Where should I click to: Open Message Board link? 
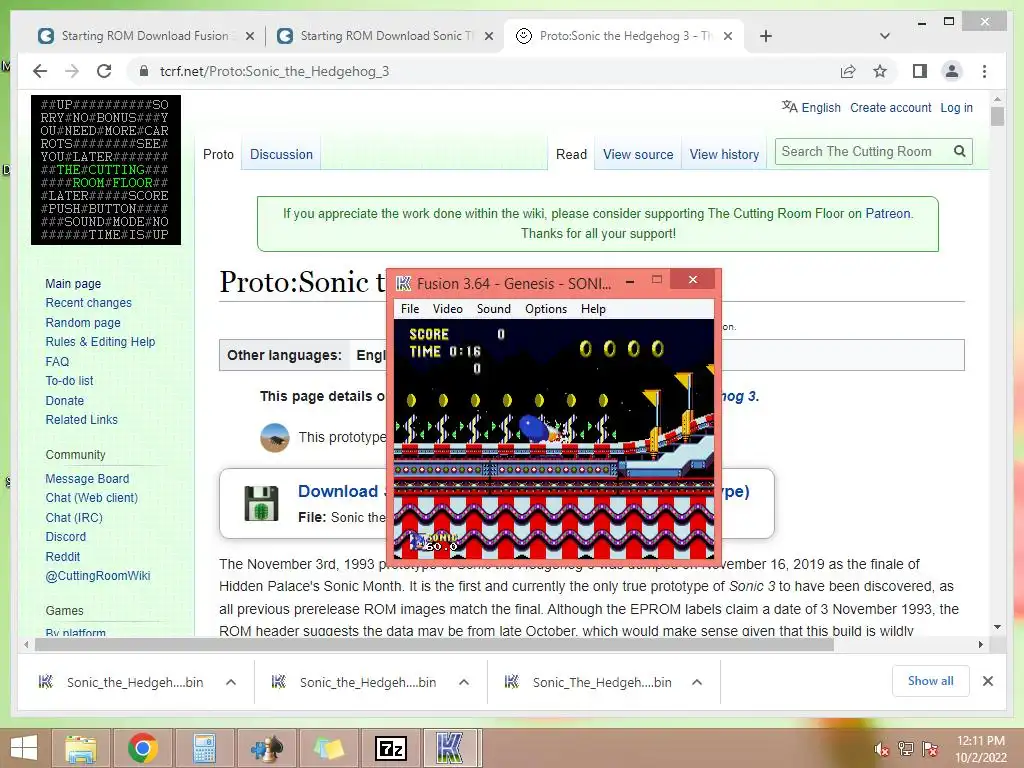point(87,479)
